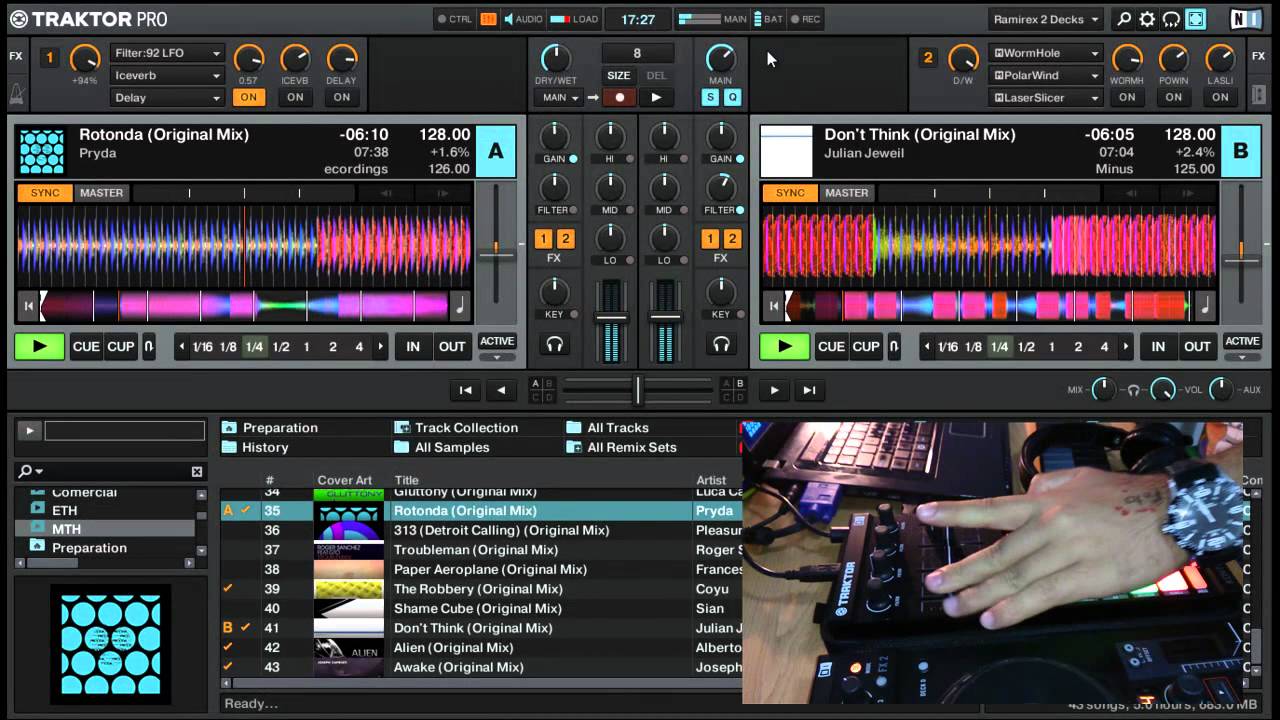This screenshot has width=1280, height=720.
Task: Open the Delay effect dropdown
Action: coord(167,97)
